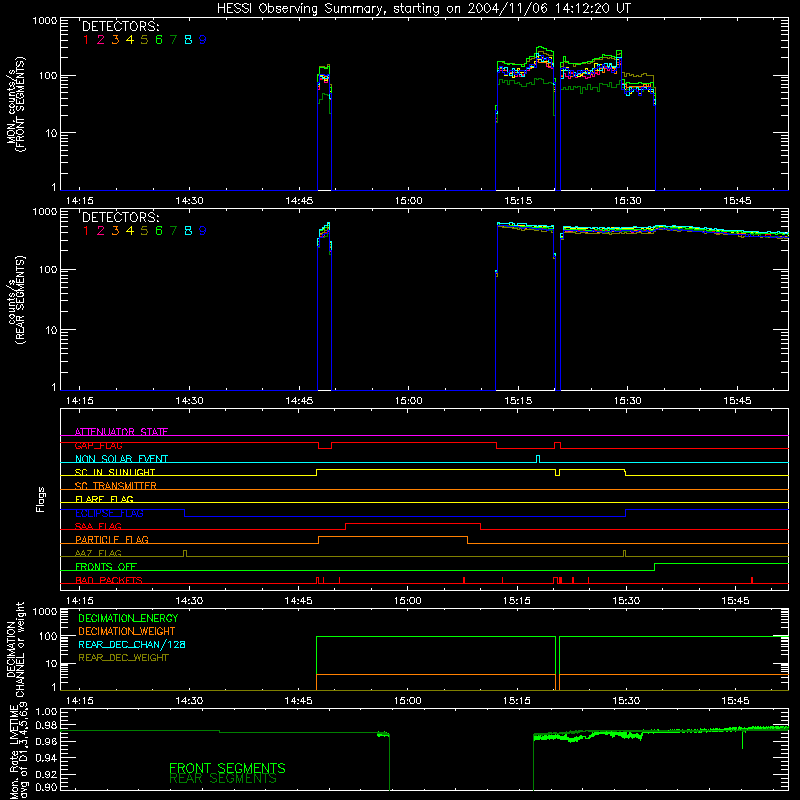Select magenta detector 2 in front segments legend
The image size is (800, 800).
tap(101, 40)
